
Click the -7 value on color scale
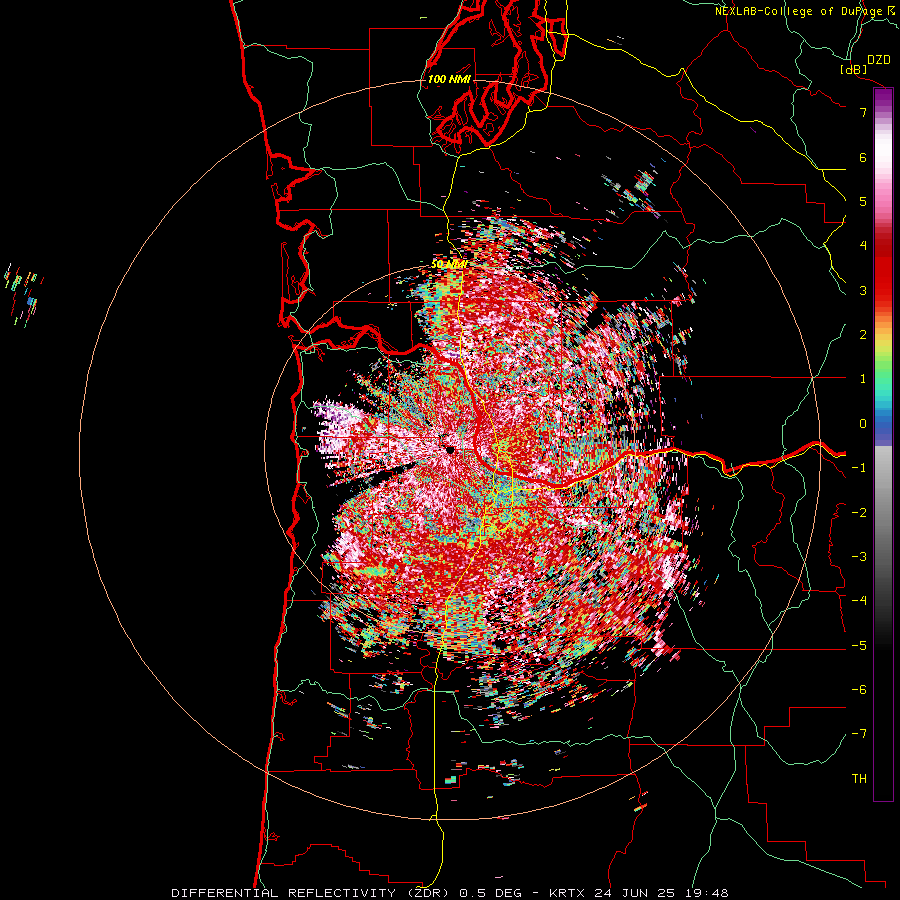(859, 734)
